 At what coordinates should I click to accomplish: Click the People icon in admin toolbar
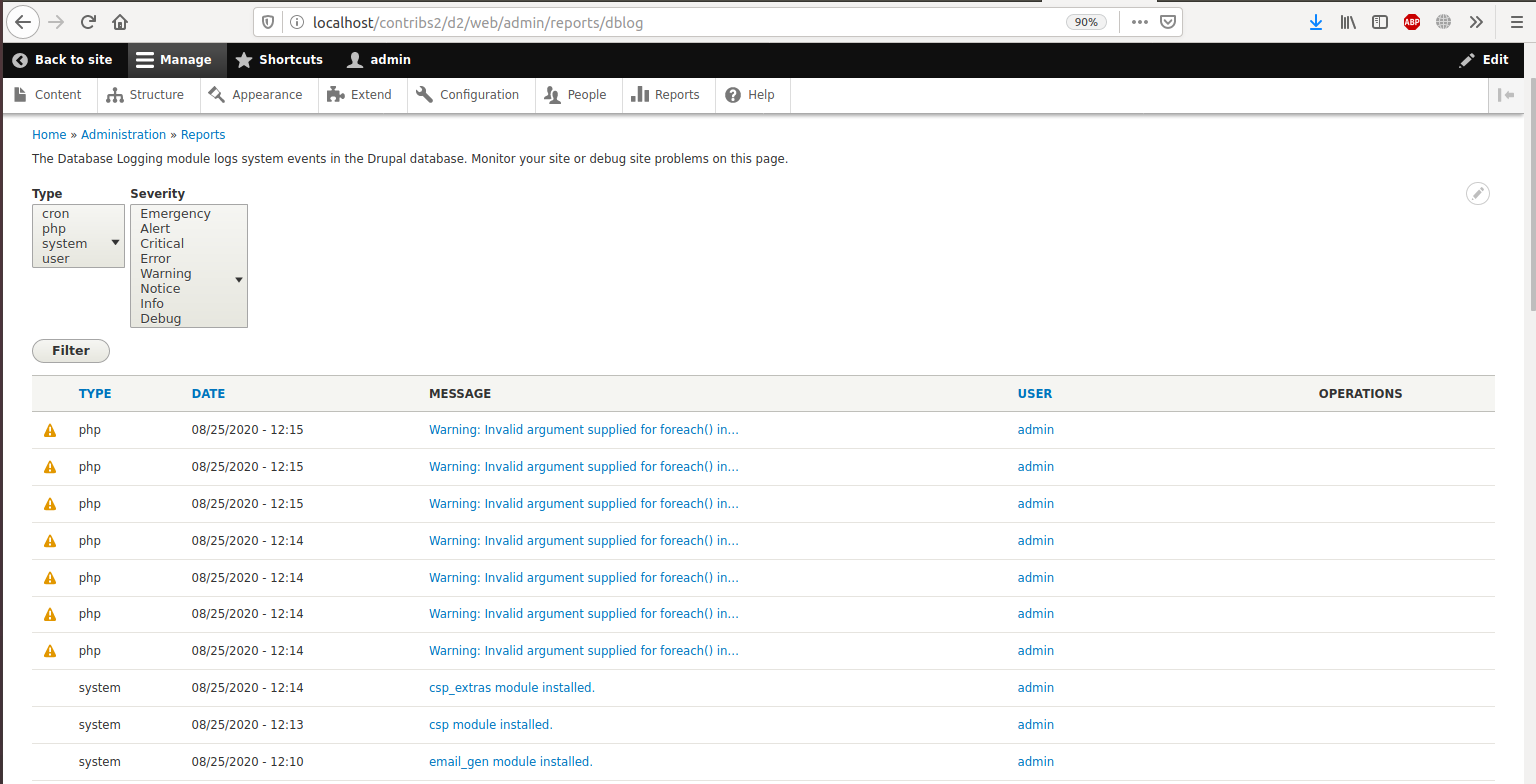click(x=551, y=94)
